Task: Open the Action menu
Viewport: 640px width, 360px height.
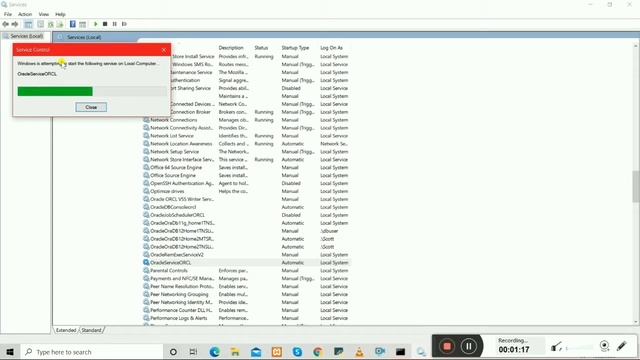Action: [x=25, y=14]
